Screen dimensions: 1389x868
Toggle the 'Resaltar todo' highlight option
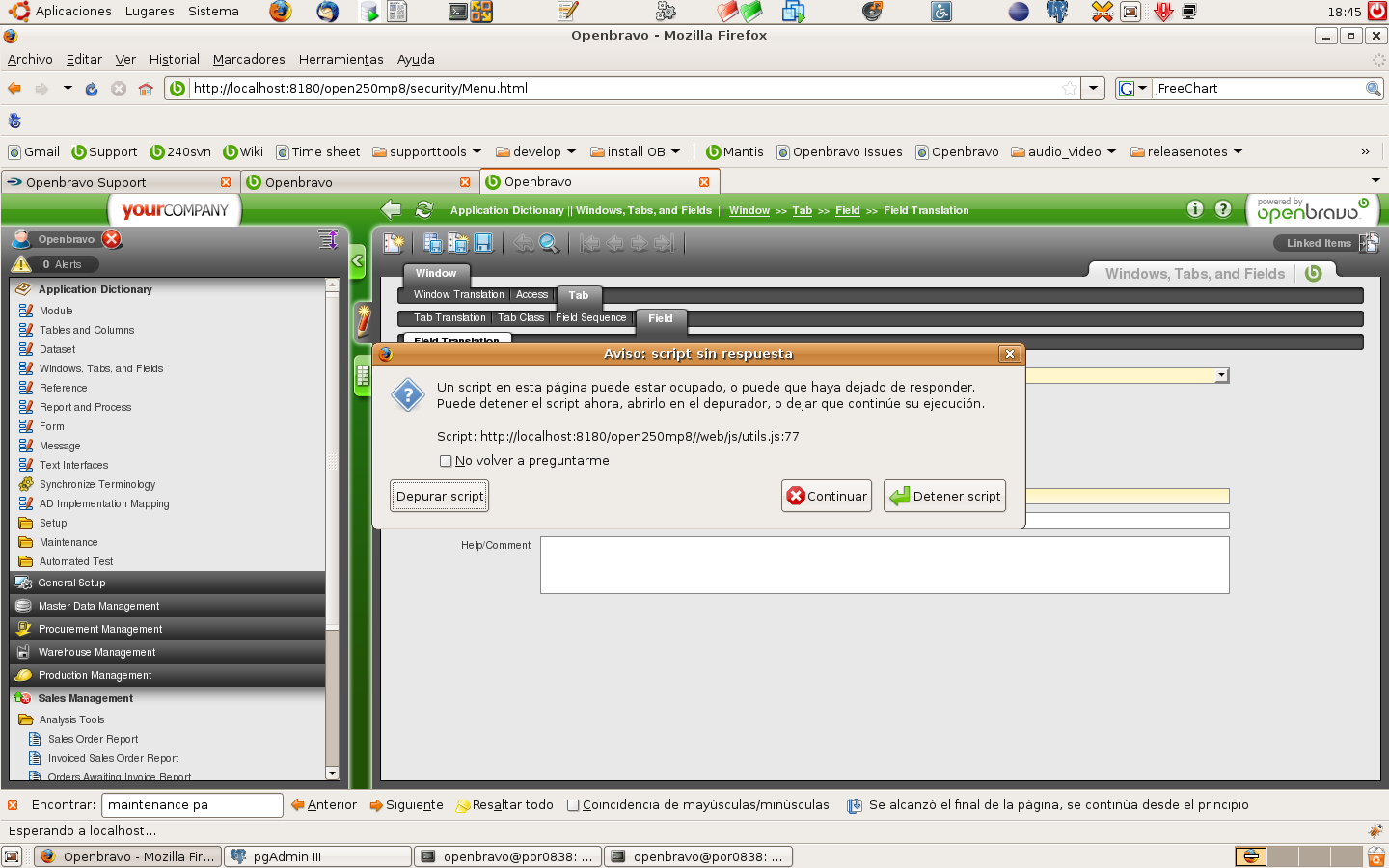click(504, 805)
